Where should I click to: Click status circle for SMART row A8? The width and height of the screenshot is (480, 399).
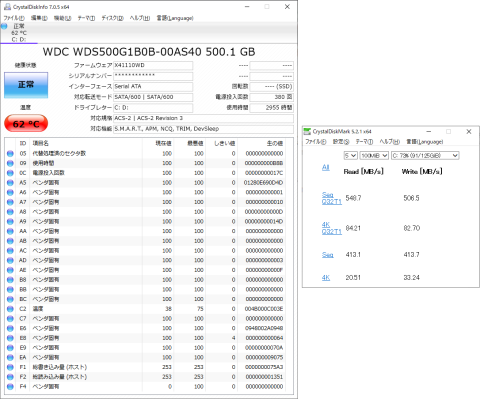[10, 212]
